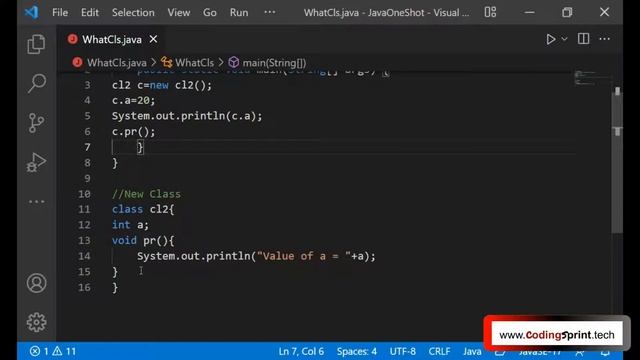Show additional views ellipsis in the activity bar
Viewport: 640px width, 360px height.
[x=36, y=202]
